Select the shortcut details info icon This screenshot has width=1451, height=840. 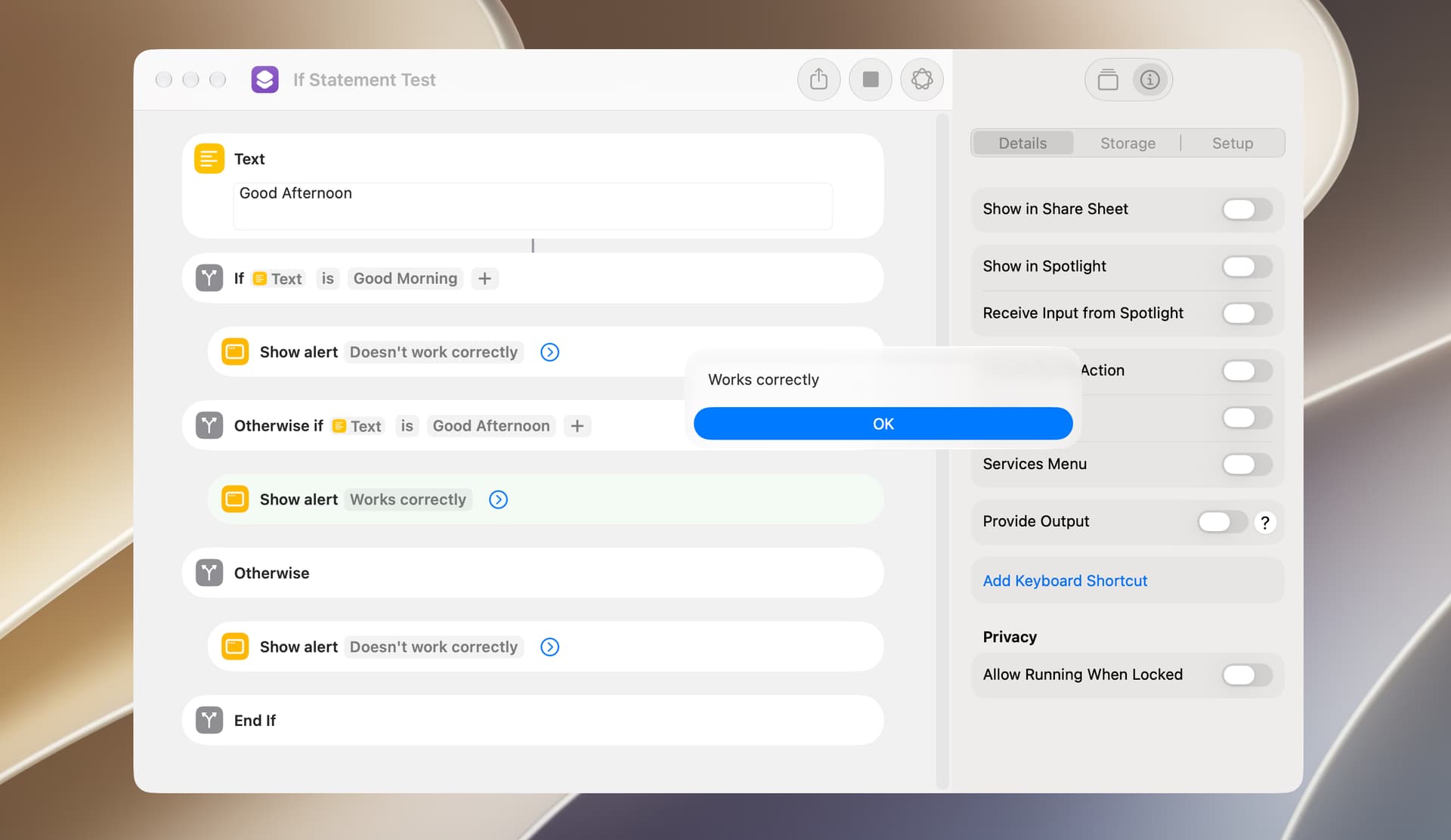tap(1150, 79)
